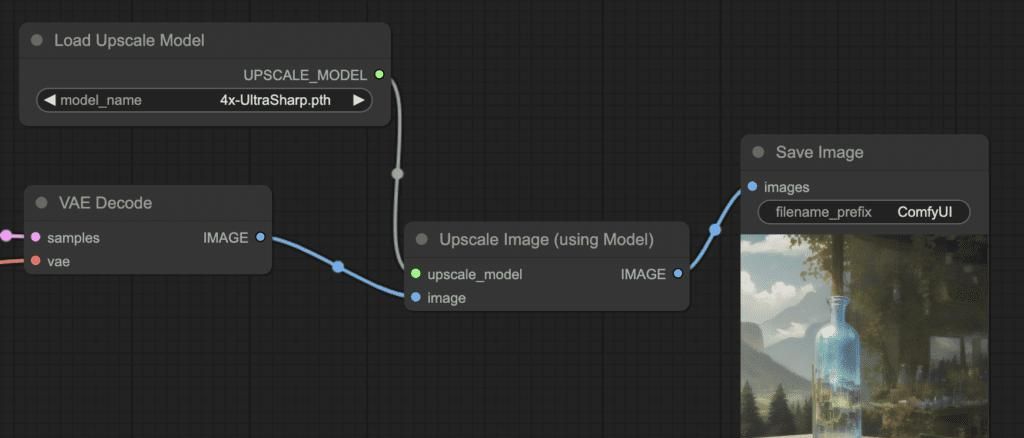Select the Save Image node title
This screenshot has height=438, width=1024.
click(819, 153)
